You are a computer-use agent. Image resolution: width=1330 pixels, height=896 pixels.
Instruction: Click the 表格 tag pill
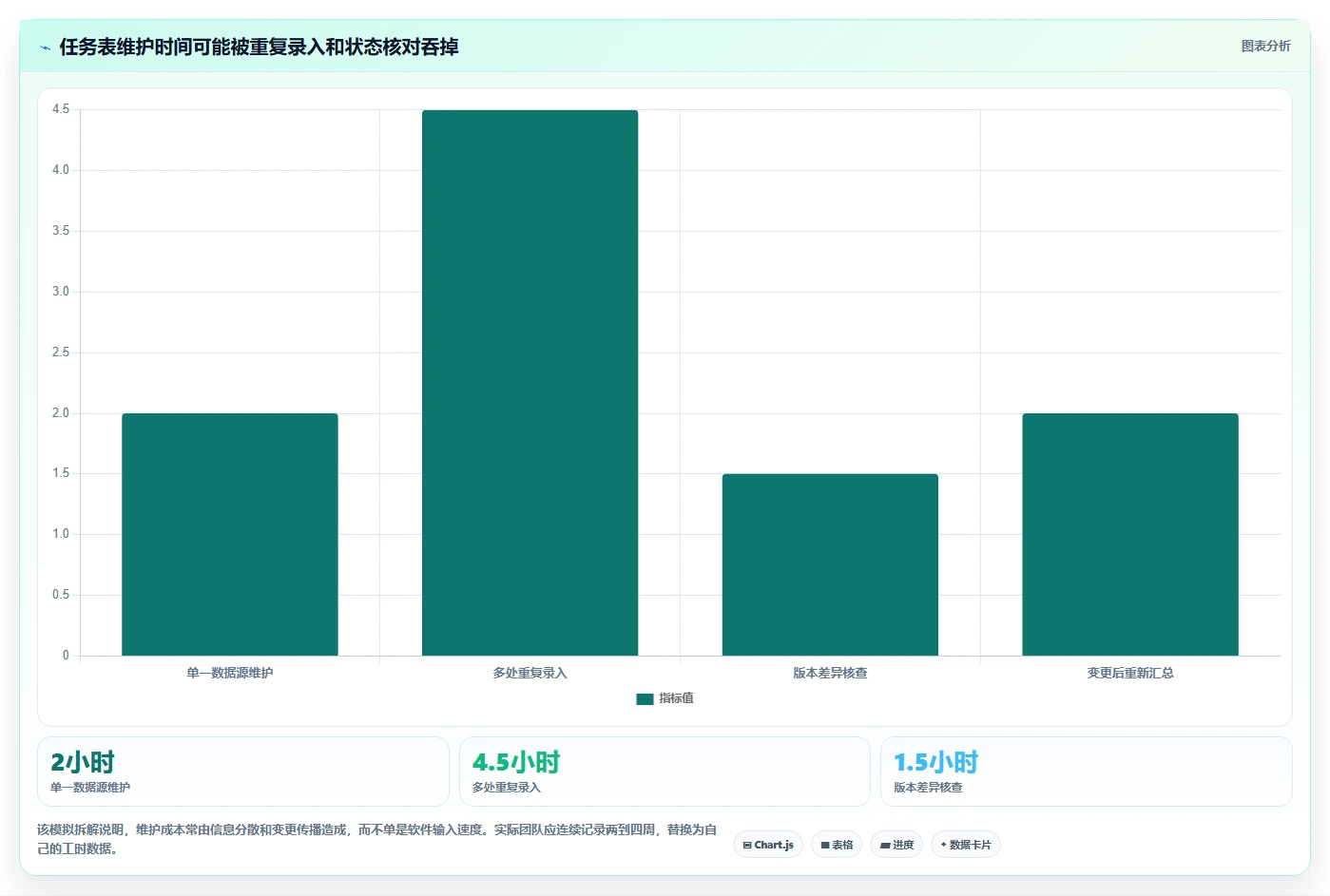pyautogui.click(x=837, y=845)
